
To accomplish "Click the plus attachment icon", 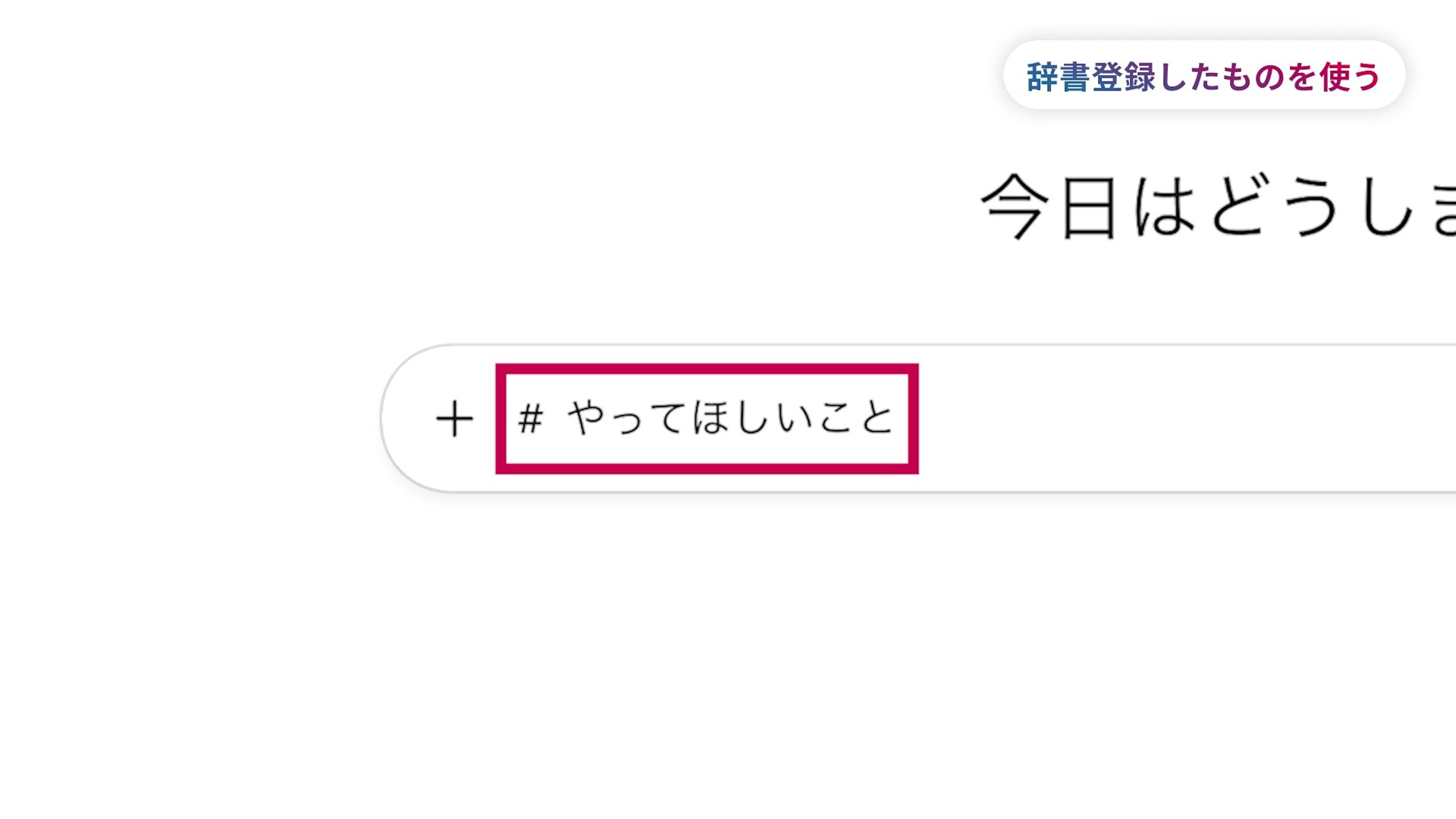I will [455, 419].
